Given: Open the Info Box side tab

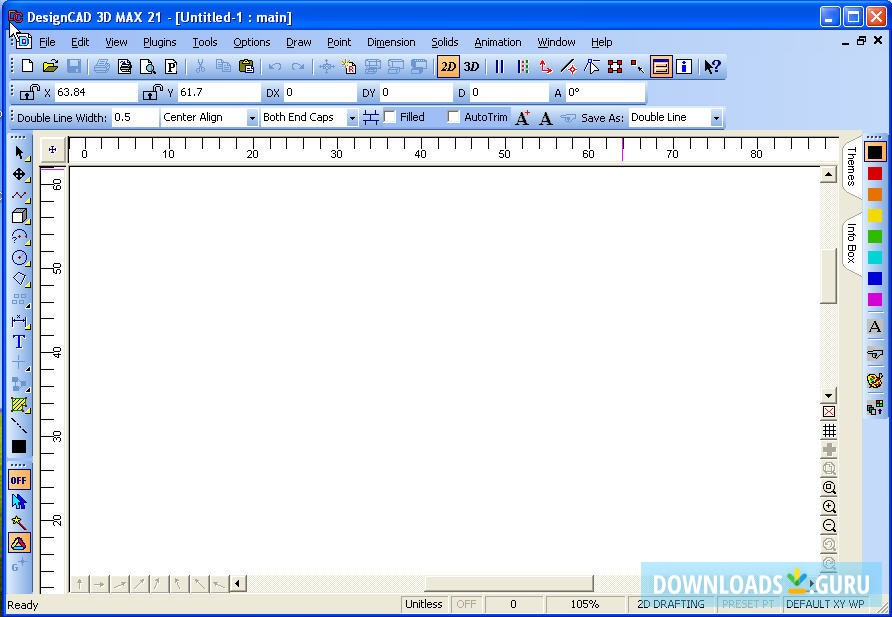Looking at the screenshot, I should [x=851, y=243].
